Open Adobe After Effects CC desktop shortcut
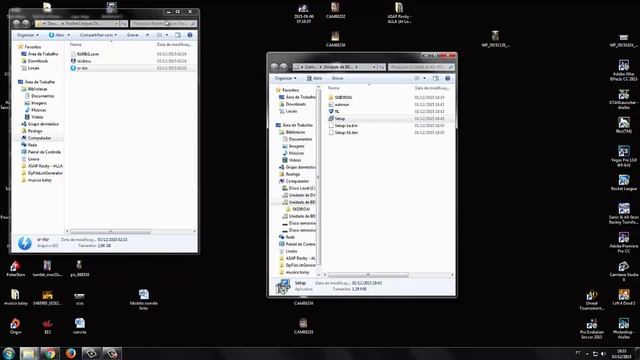Screen dimensions: 640x360 click(x=623, y=70)
